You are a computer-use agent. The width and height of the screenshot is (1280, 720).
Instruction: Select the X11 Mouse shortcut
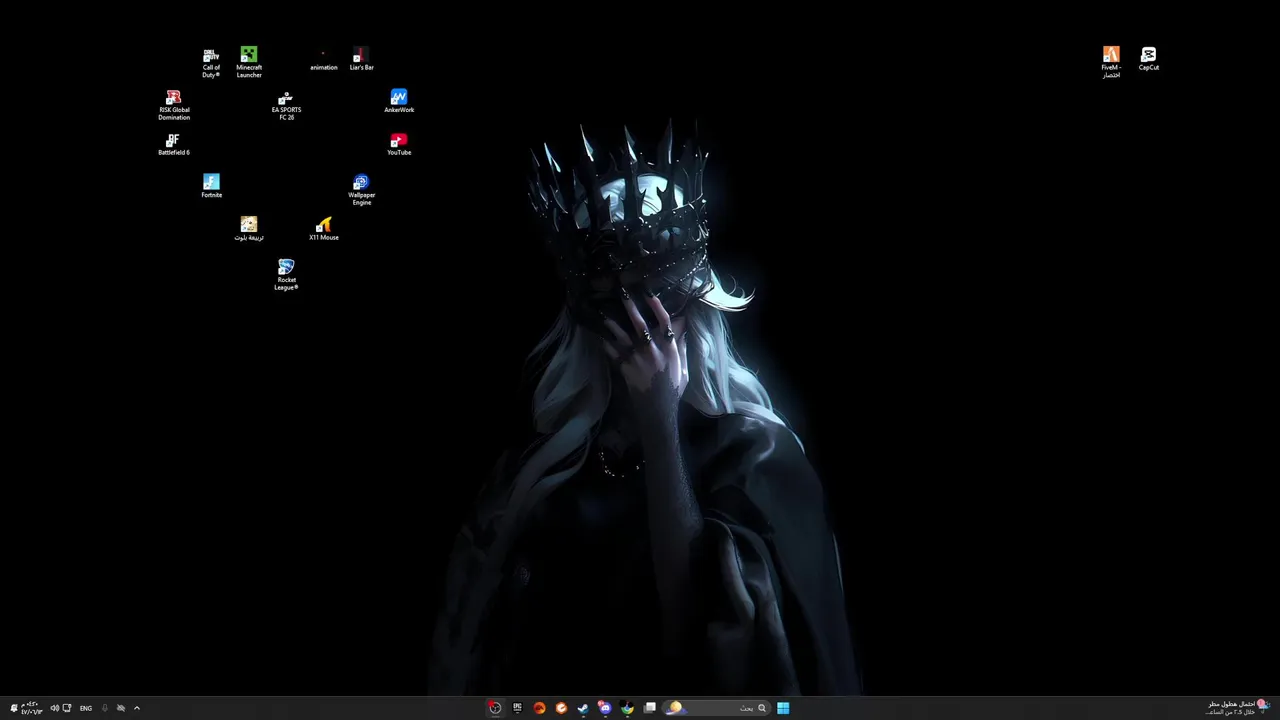pyautogui.click(x=323, y=229)
